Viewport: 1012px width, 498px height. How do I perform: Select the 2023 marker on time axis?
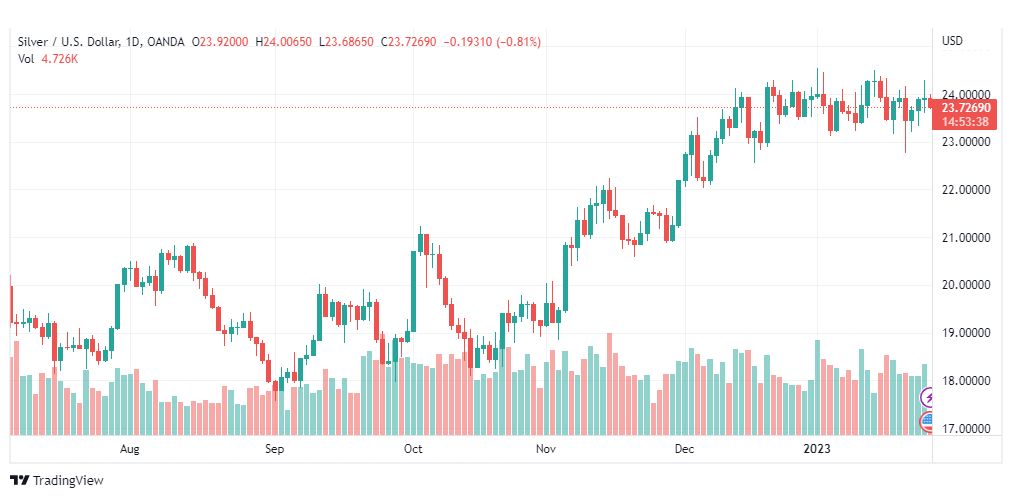(818, 449)
